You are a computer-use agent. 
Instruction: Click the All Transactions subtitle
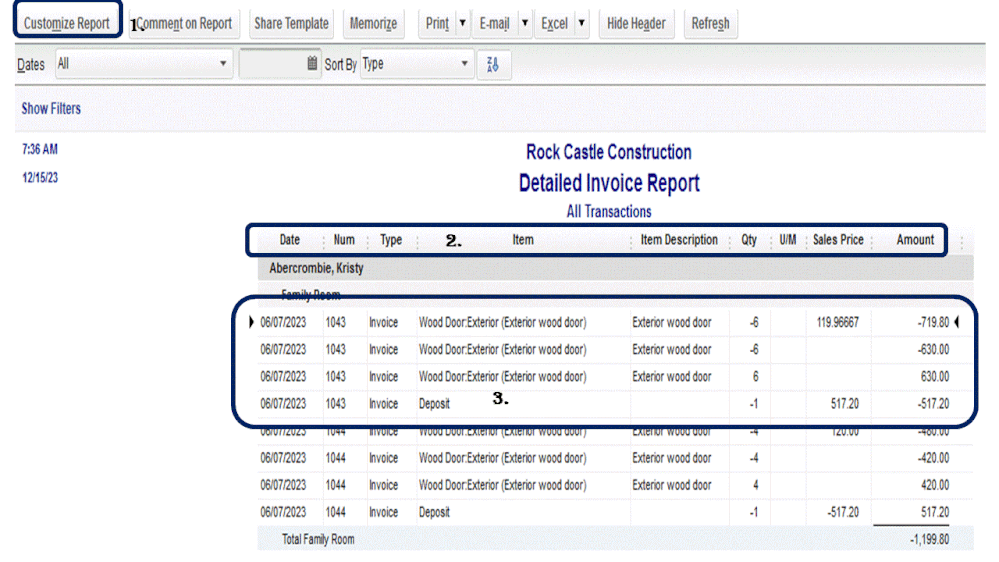pos(609,212)
